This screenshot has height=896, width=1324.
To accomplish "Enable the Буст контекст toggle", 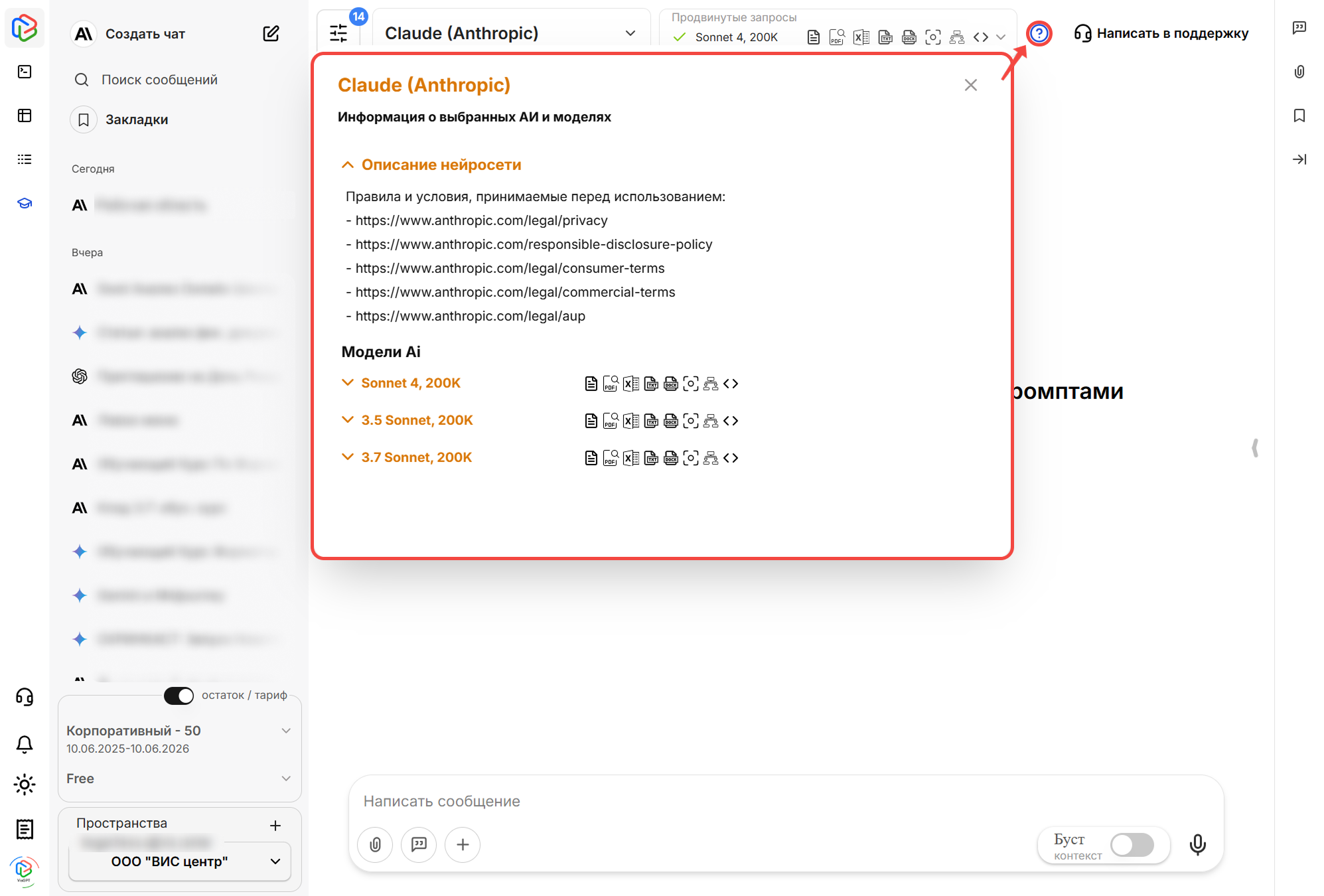I will [x=1132, y=845].
